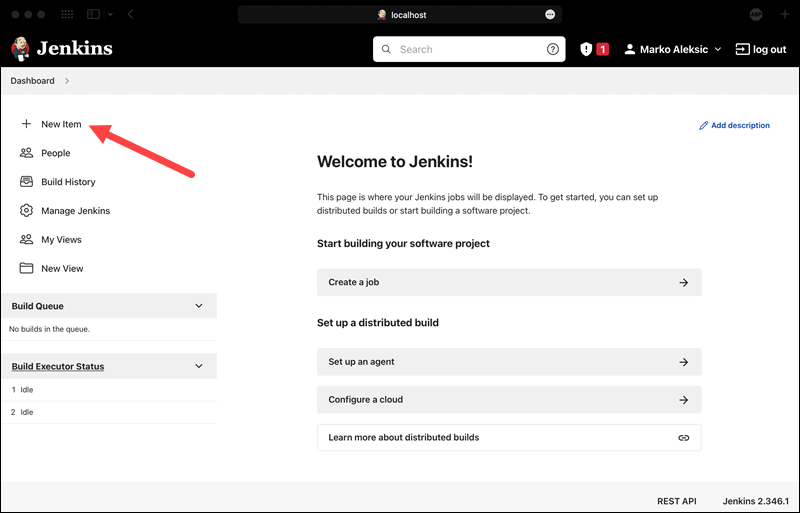Open the sidebar options dropdown arrow in browser toolbar

coord(110,14)
